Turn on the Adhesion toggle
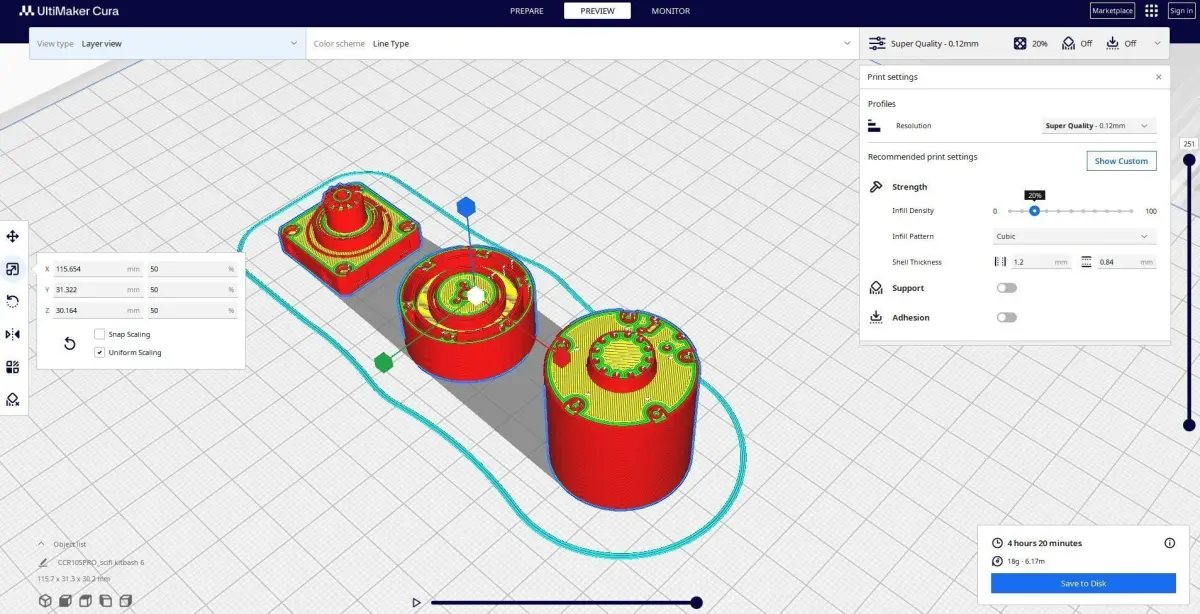Image resolution: width=1200 pixels, height=614 pixels. (1006, 317)
